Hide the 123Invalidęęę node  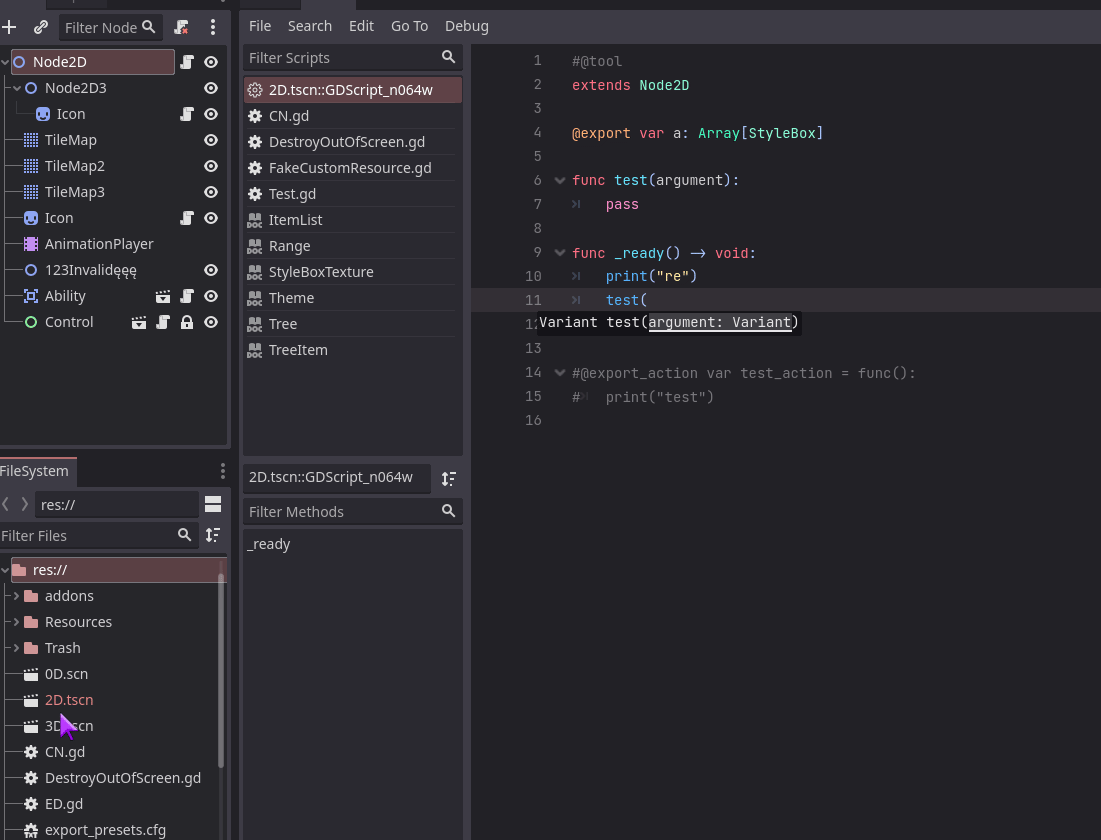pyautogui.click(x=211, y=269)
